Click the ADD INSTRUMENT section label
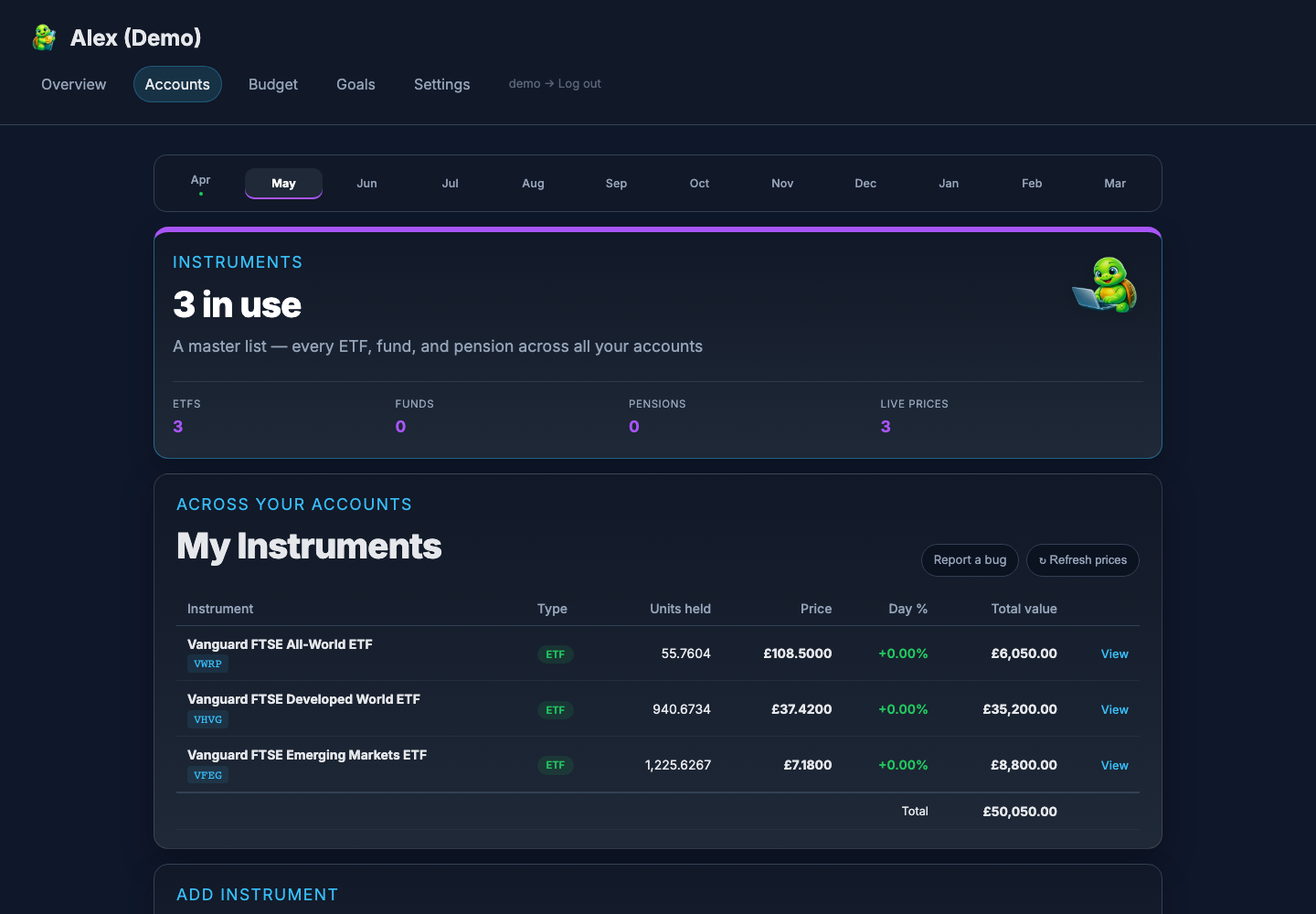The height and width of the screenshot is (914, 1316). 258,895
